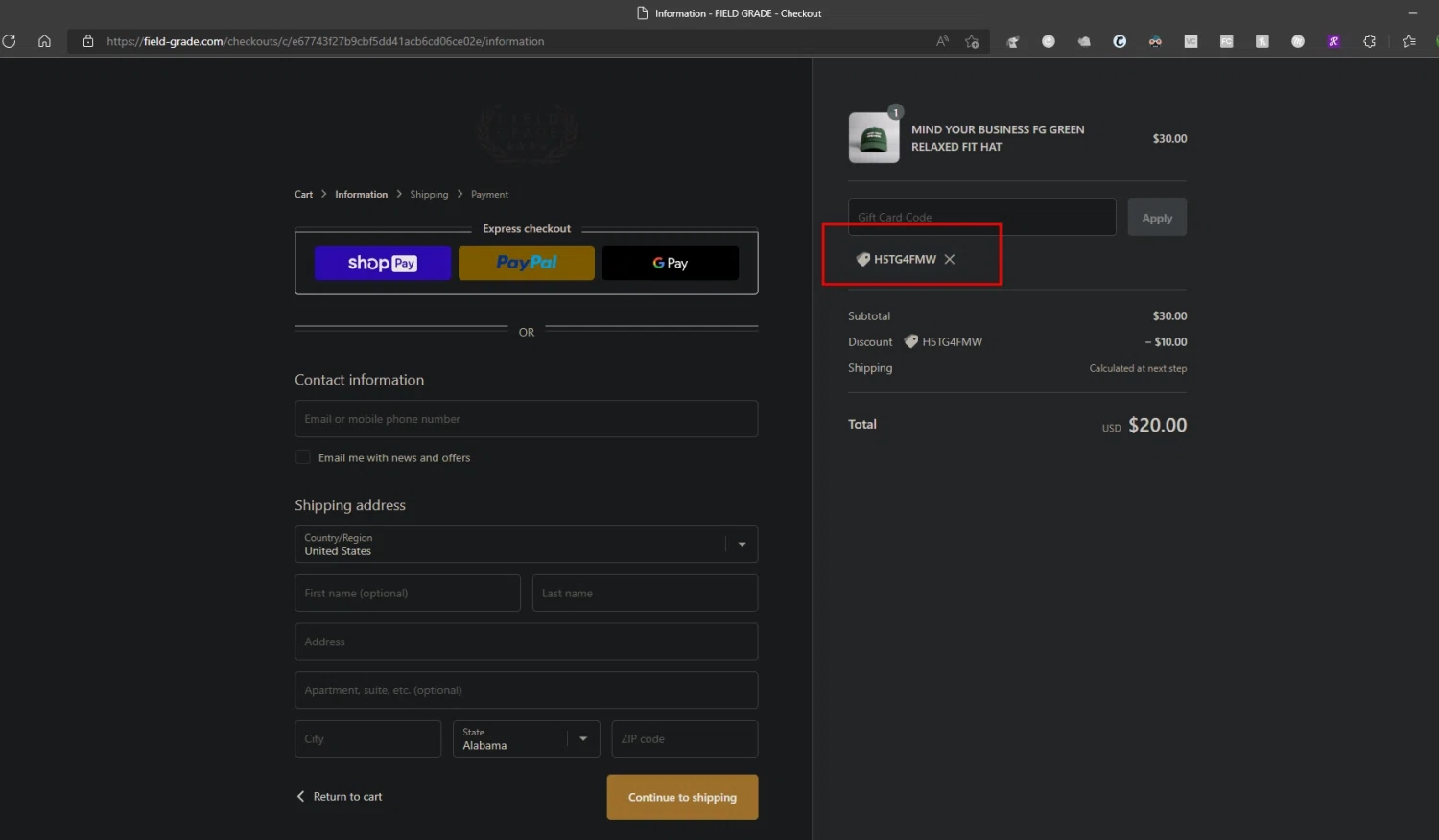Click the Information - FIELD GRADE tab title
This screenshot has width=1439, height=840.
pos(738,13)
